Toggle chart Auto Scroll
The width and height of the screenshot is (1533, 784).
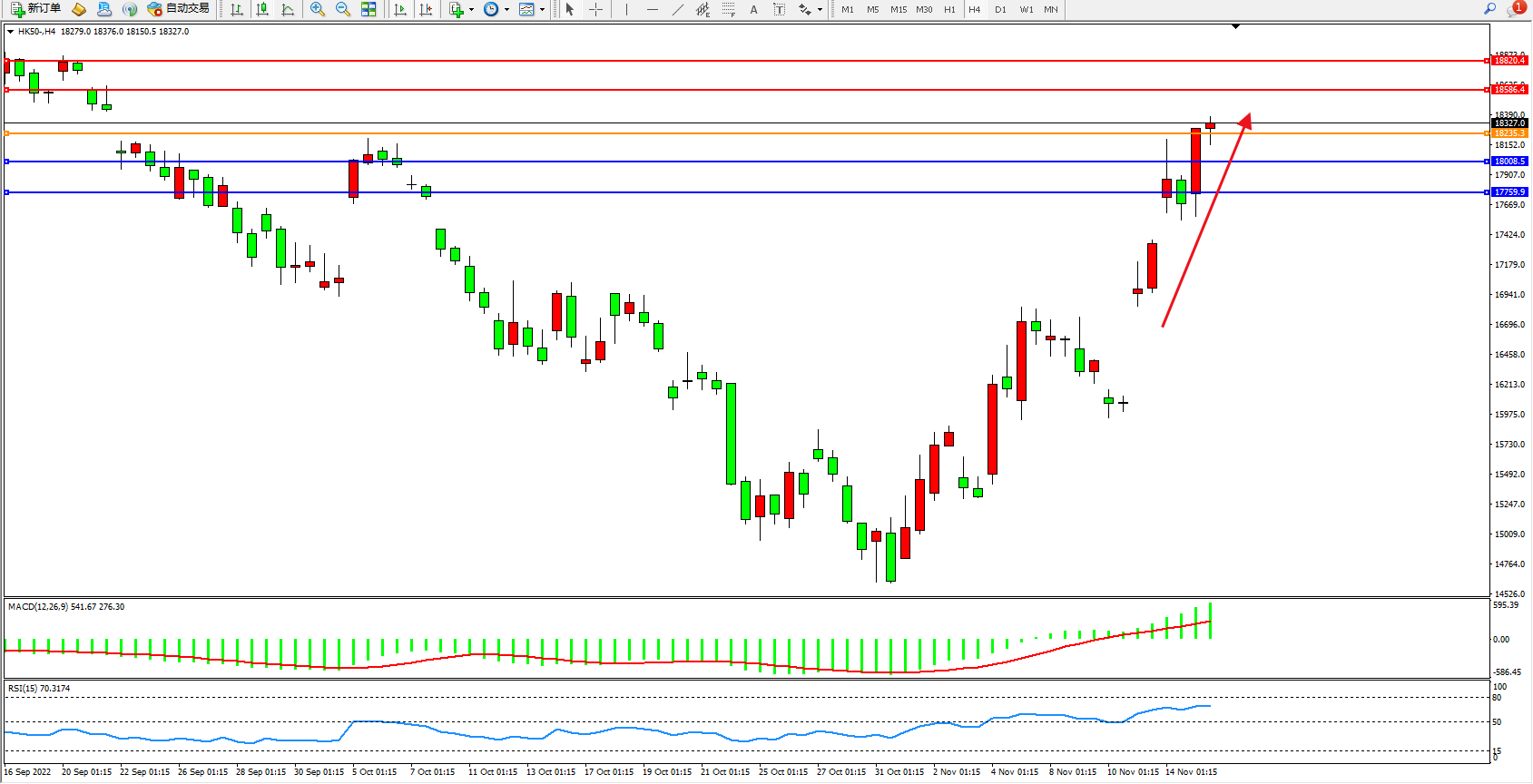400,9
